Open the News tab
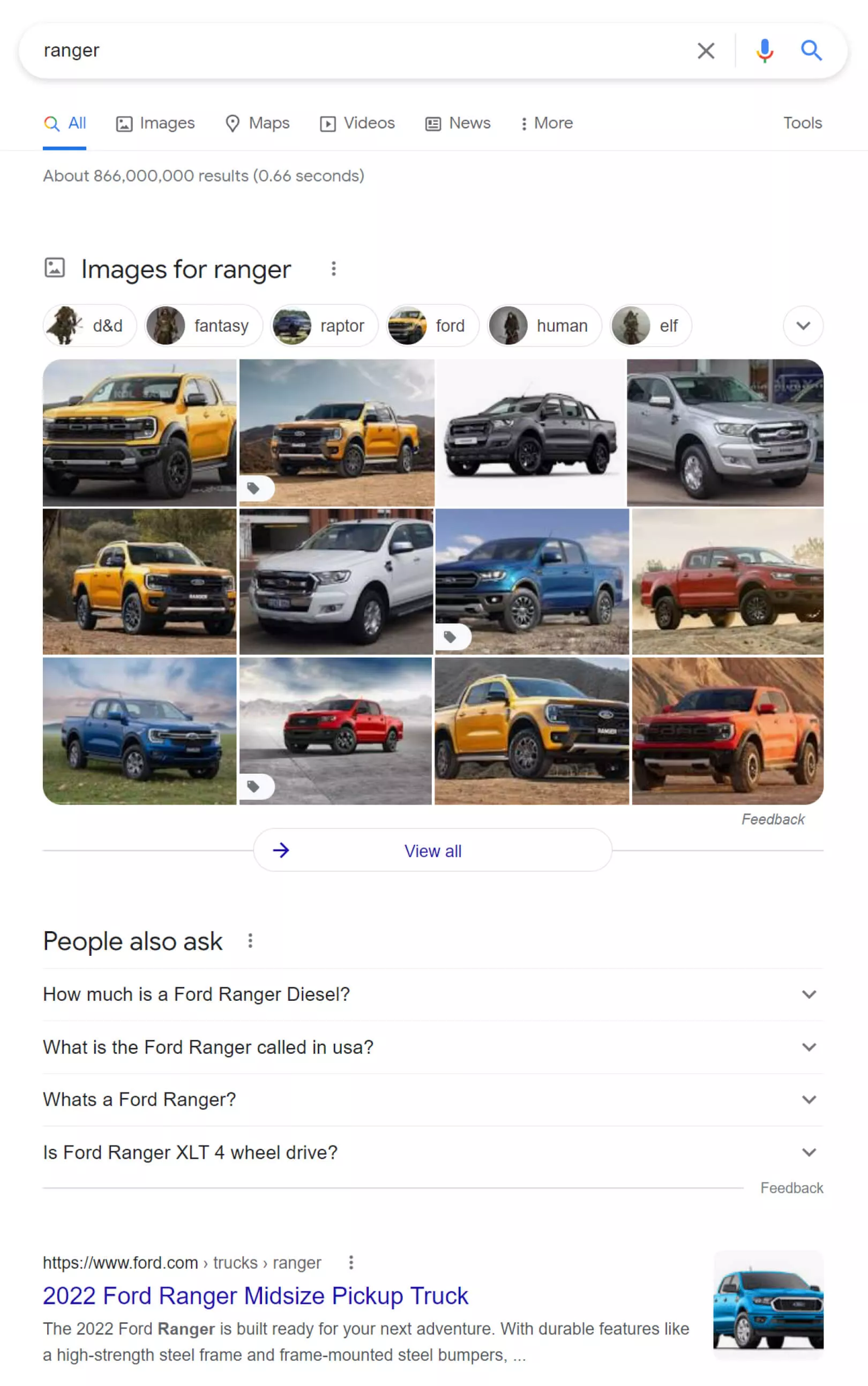868x1386 pixels. [458, 123]
